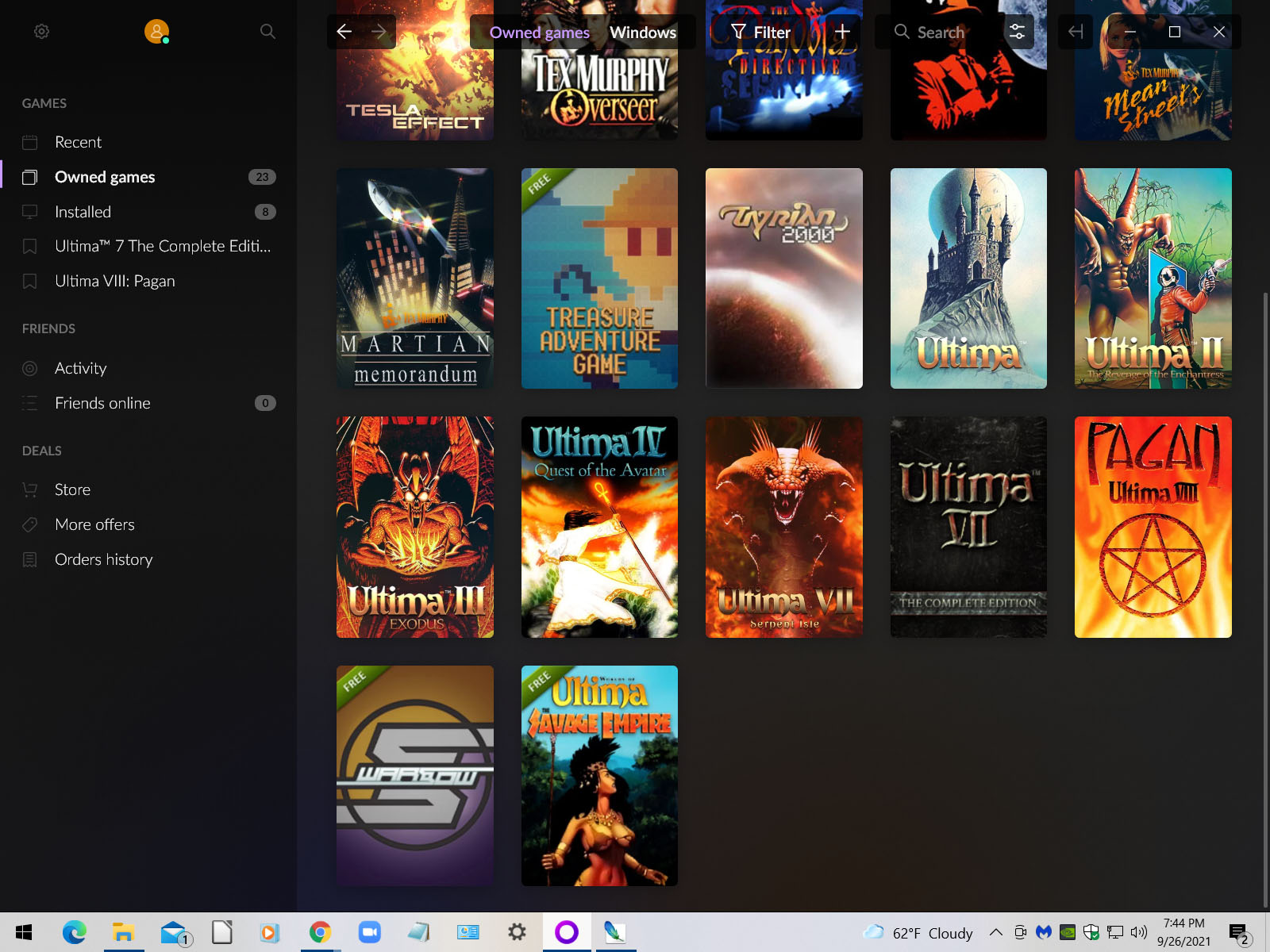Click the Activity target icon

[30, 368]
